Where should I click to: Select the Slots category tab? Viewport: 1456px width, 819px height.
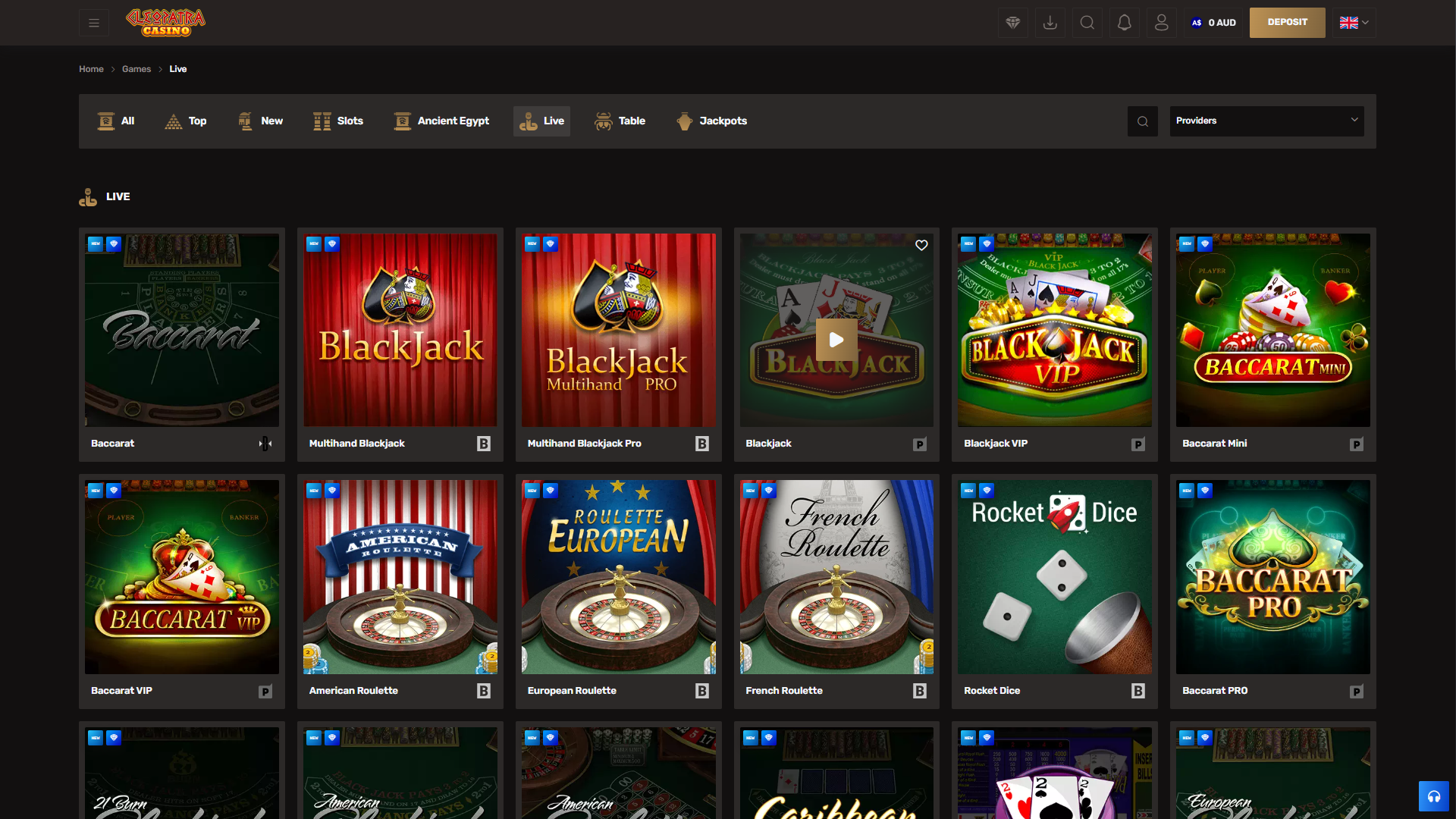[338, 121]
